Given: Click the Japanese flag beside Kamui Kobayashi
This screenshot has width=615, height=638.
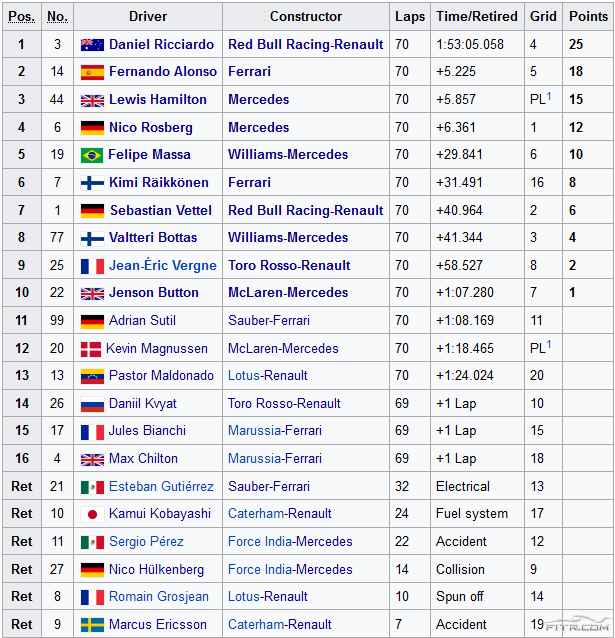Looking at the screenshot, I should click(x=92, y=514).
